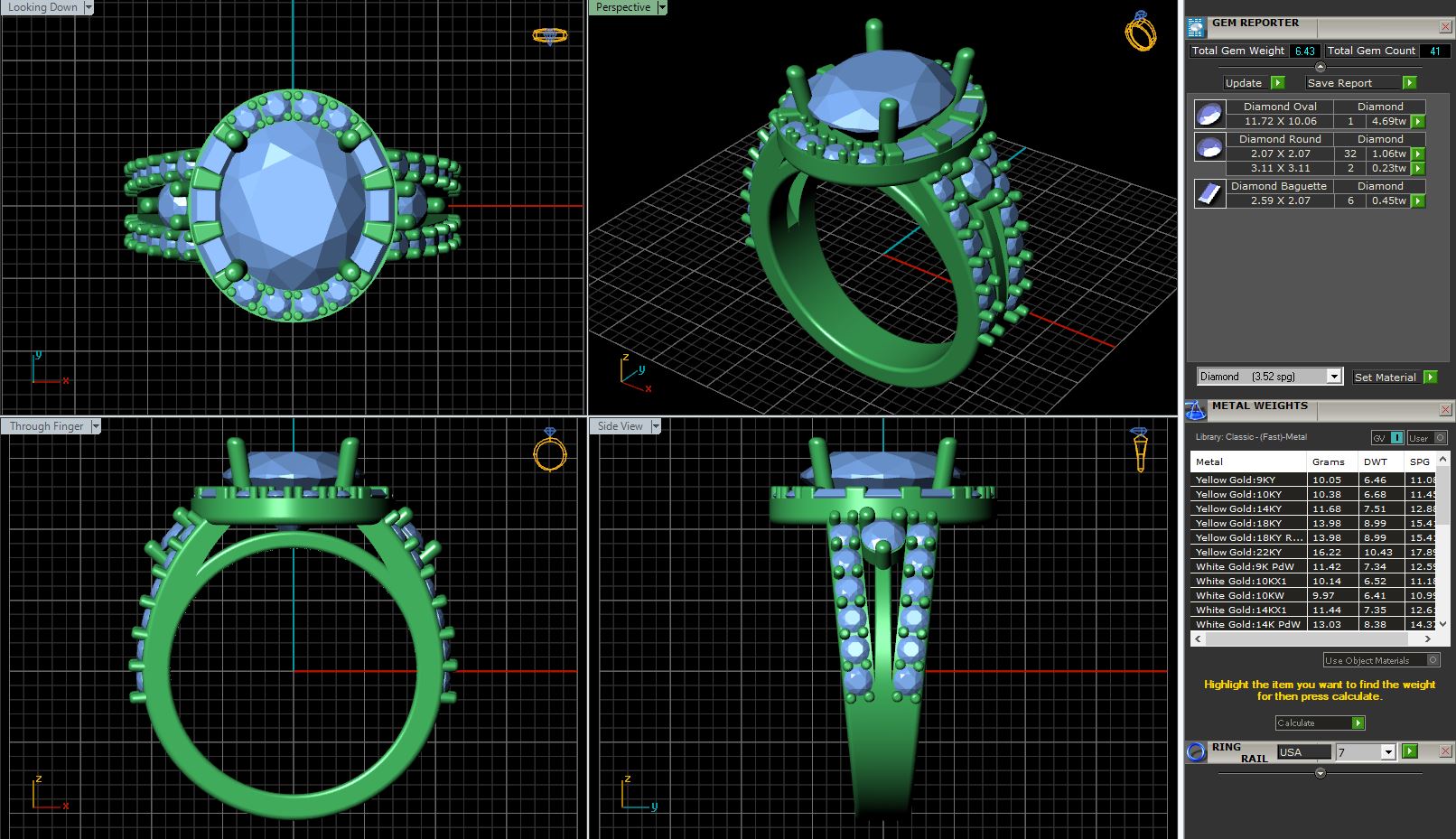Click the Side View ring orientation icon
The height and width of the screenshot is (839, 1456).
pyautogui.click(x=1140, y=449)
